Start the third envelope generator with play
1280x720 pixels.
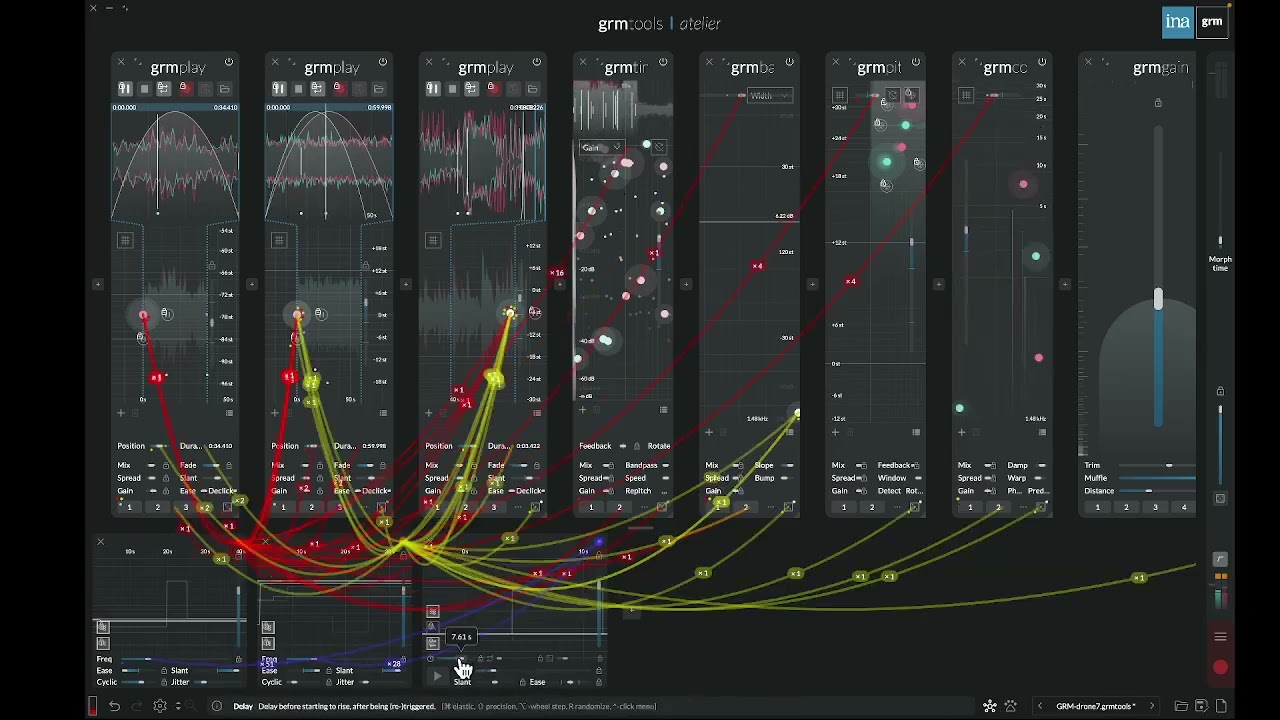click(x=437, y=676)
